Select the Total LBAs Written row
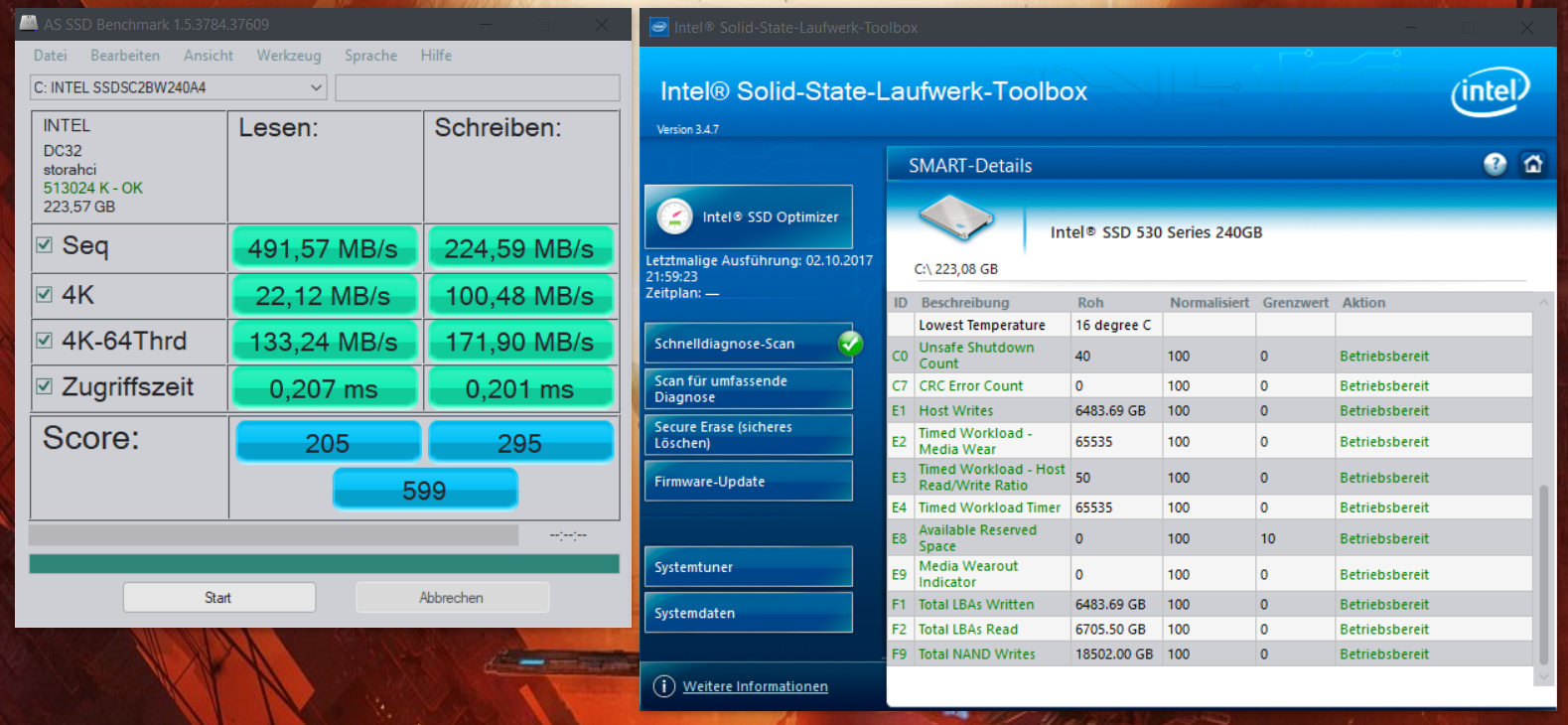The height and width of the screenshot is (725, 1568). [1211, 604]
